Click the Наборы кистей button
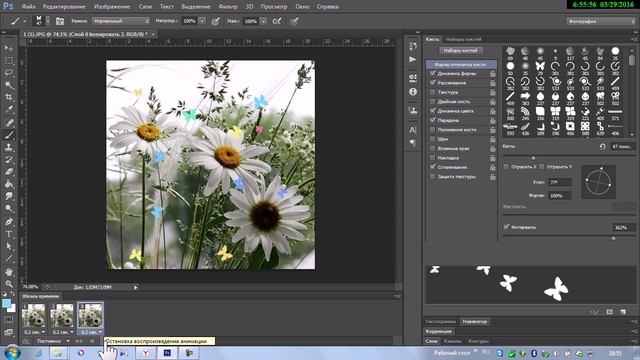 point(461,51)
